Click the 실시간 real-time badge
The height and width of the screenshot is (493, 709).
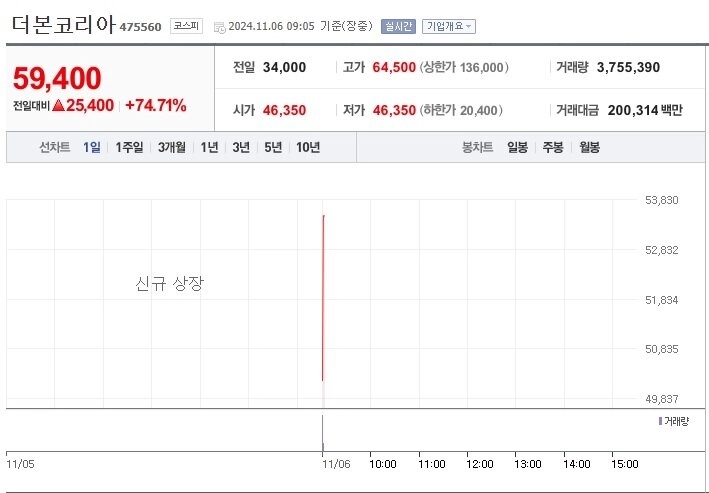(397, 27)
